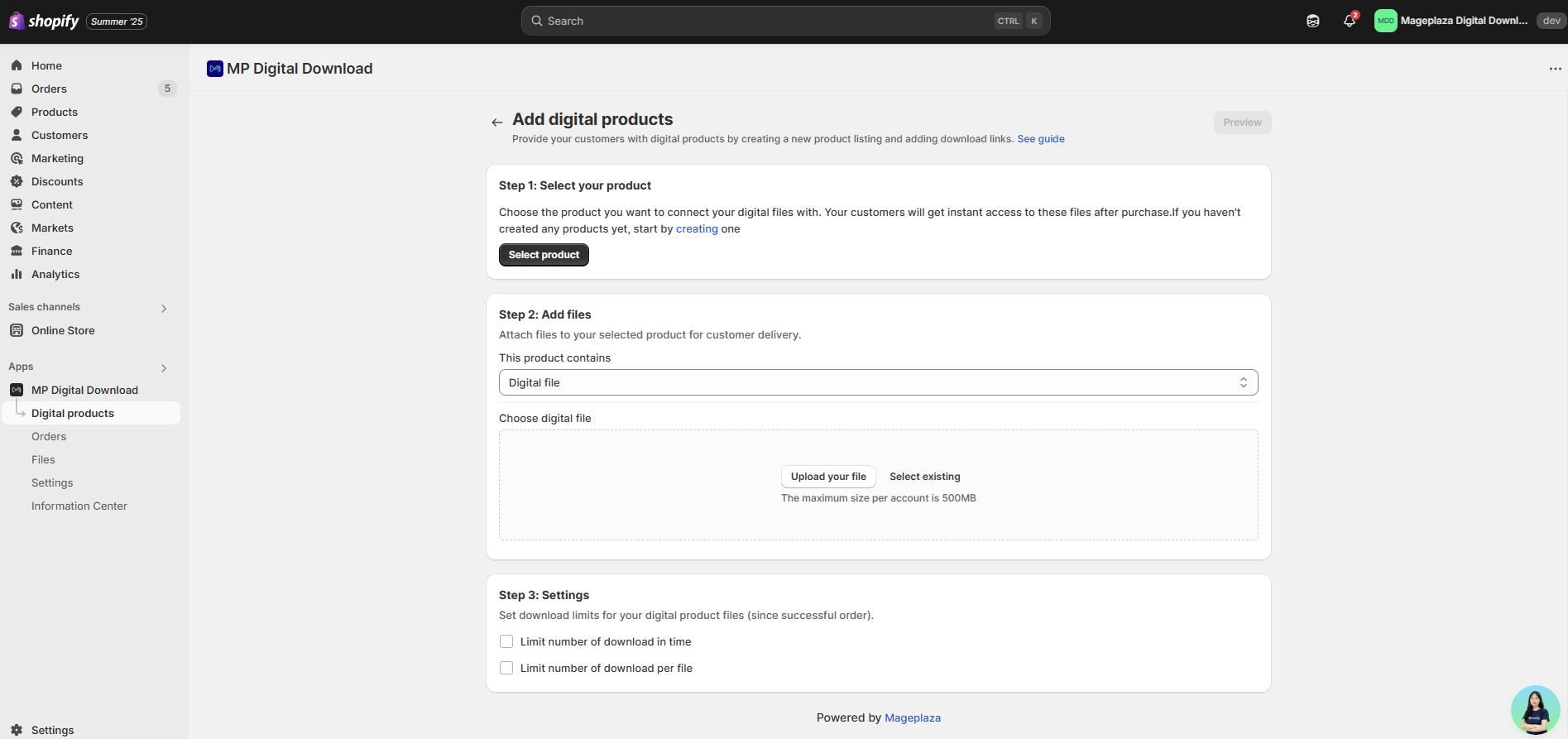Enable Limit number of download in time
The height and width of the screenshot is (739, 1568).
(506, 641)
